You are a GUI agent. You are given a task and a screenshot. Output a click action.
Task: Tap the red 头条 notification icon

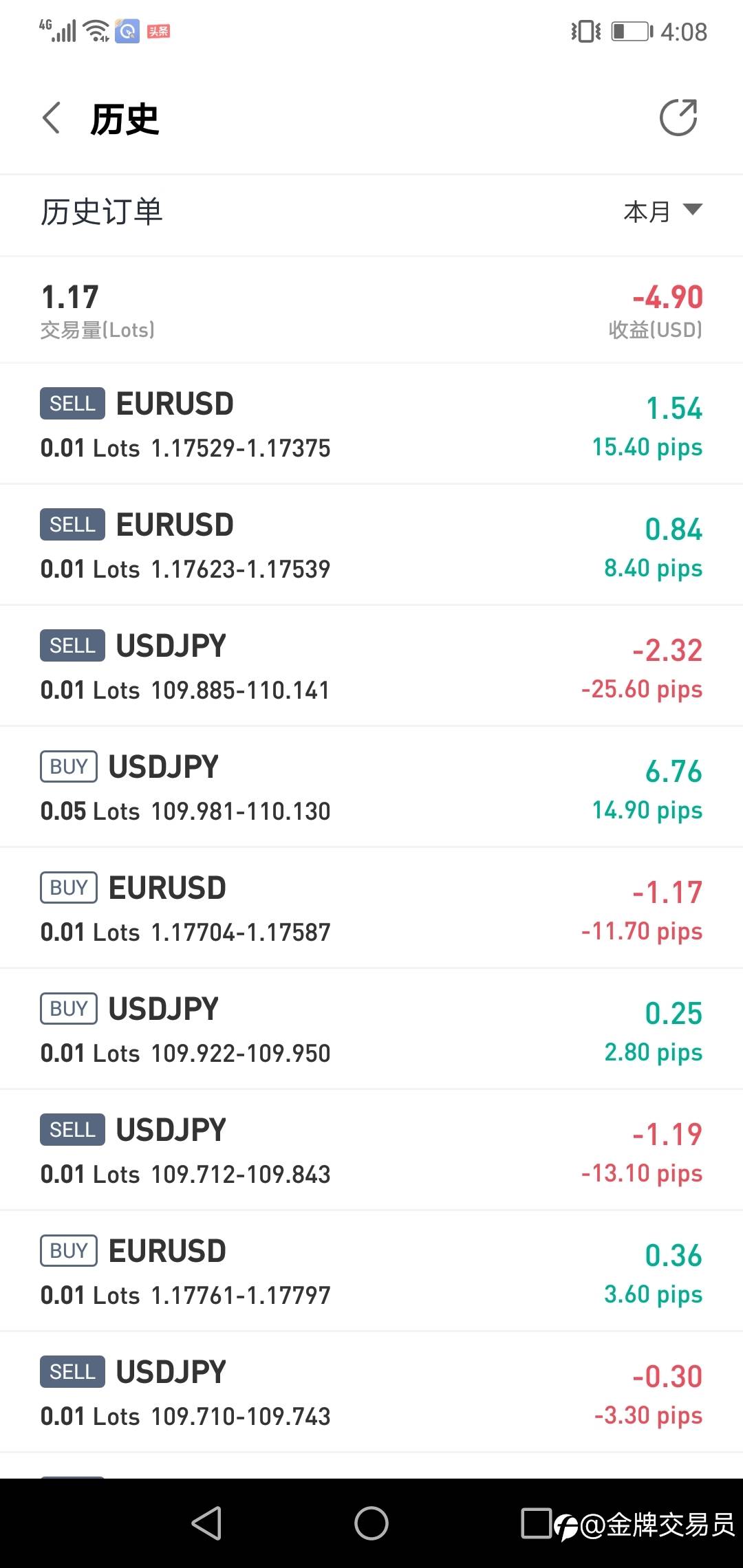158,32
